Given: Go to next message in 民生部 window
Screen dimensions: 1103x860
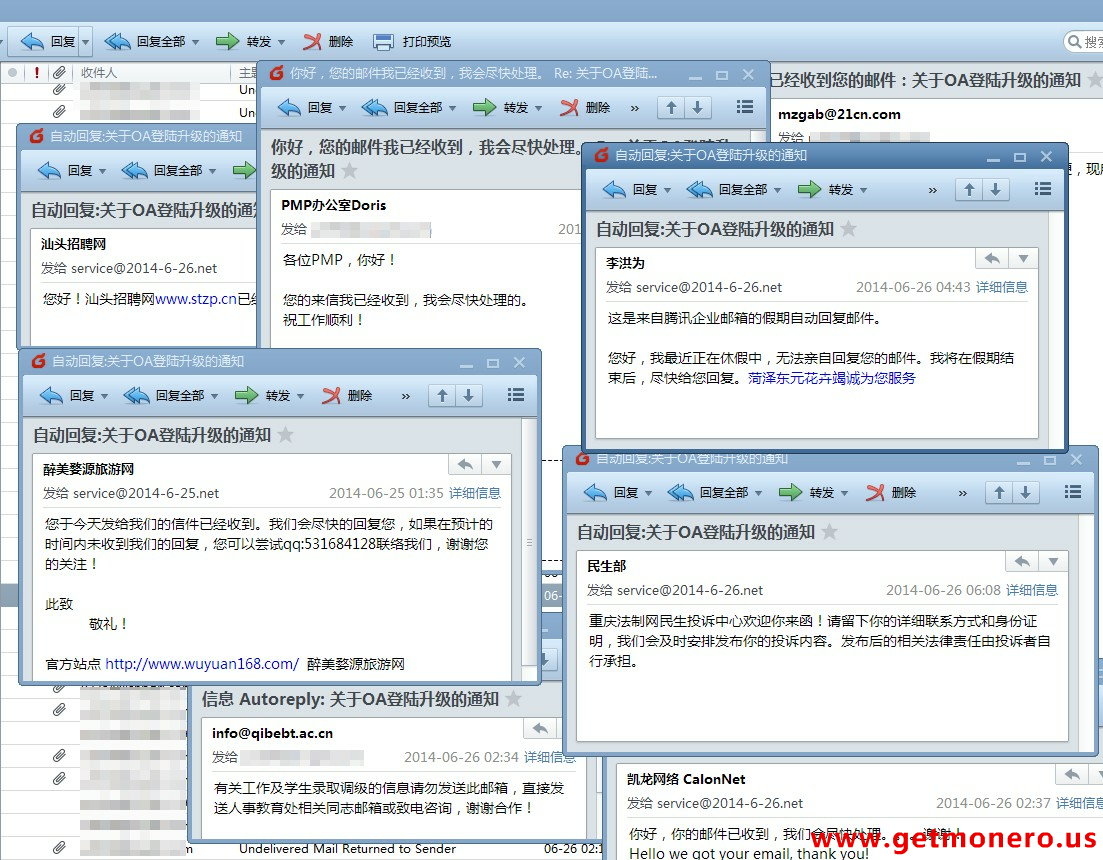Looking at the screenshot, I should click(1024, 492).
